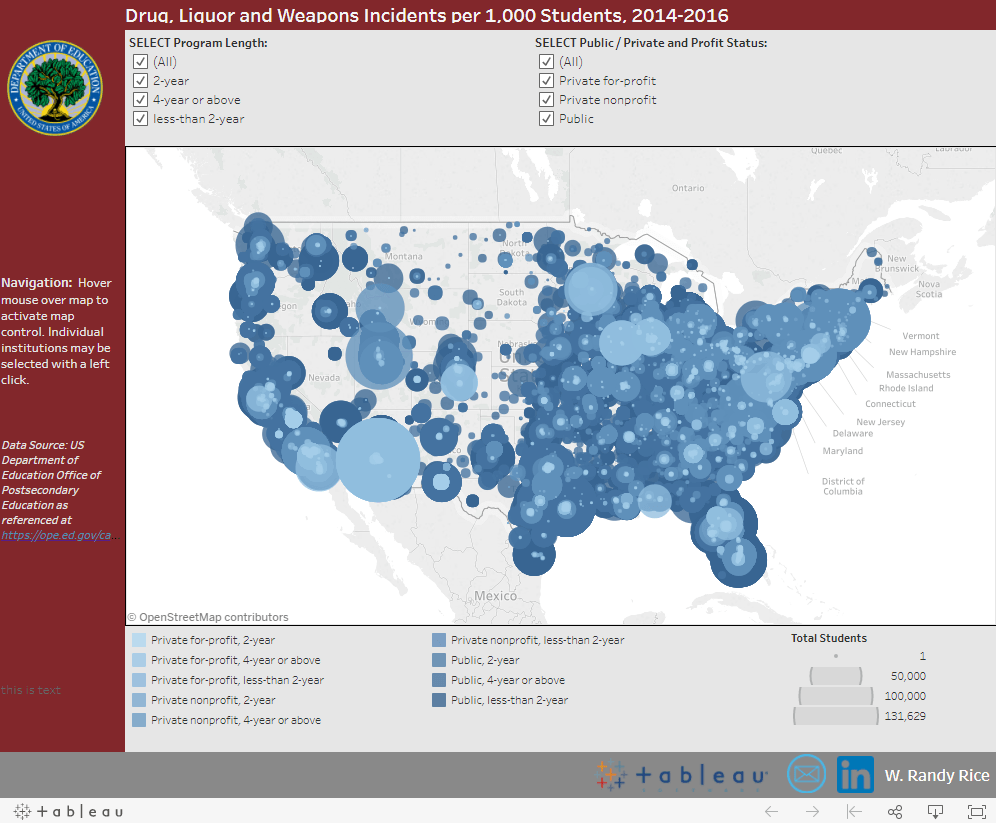Screen dimensions: 996x823
Task: Click the redo forward arrow
Action: [812, 811]
